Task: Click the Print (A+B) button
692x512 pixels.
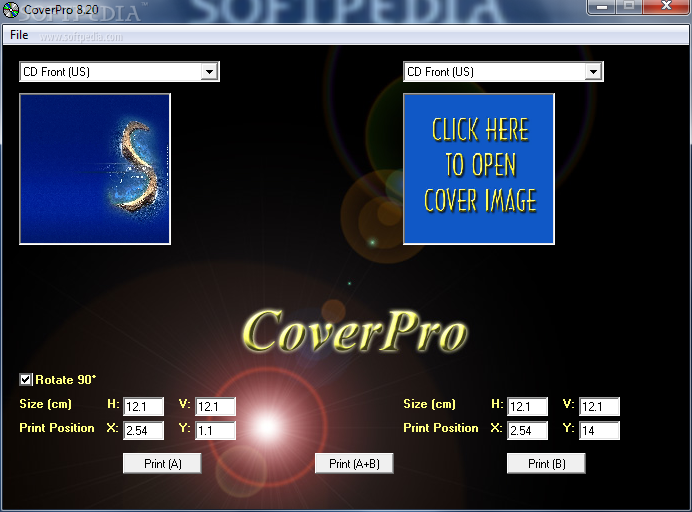Action: click(x=354, y=463)
